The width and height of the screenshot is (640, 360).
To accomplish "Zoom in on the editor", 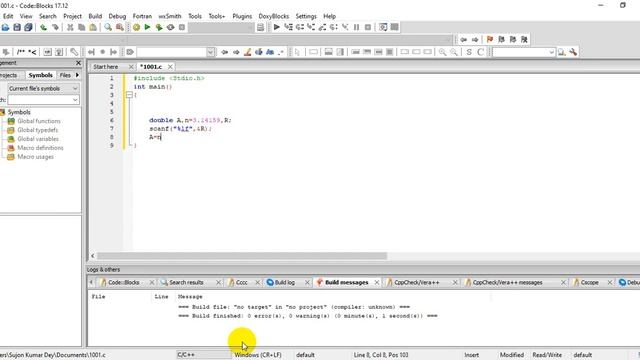I will [442, 52].
